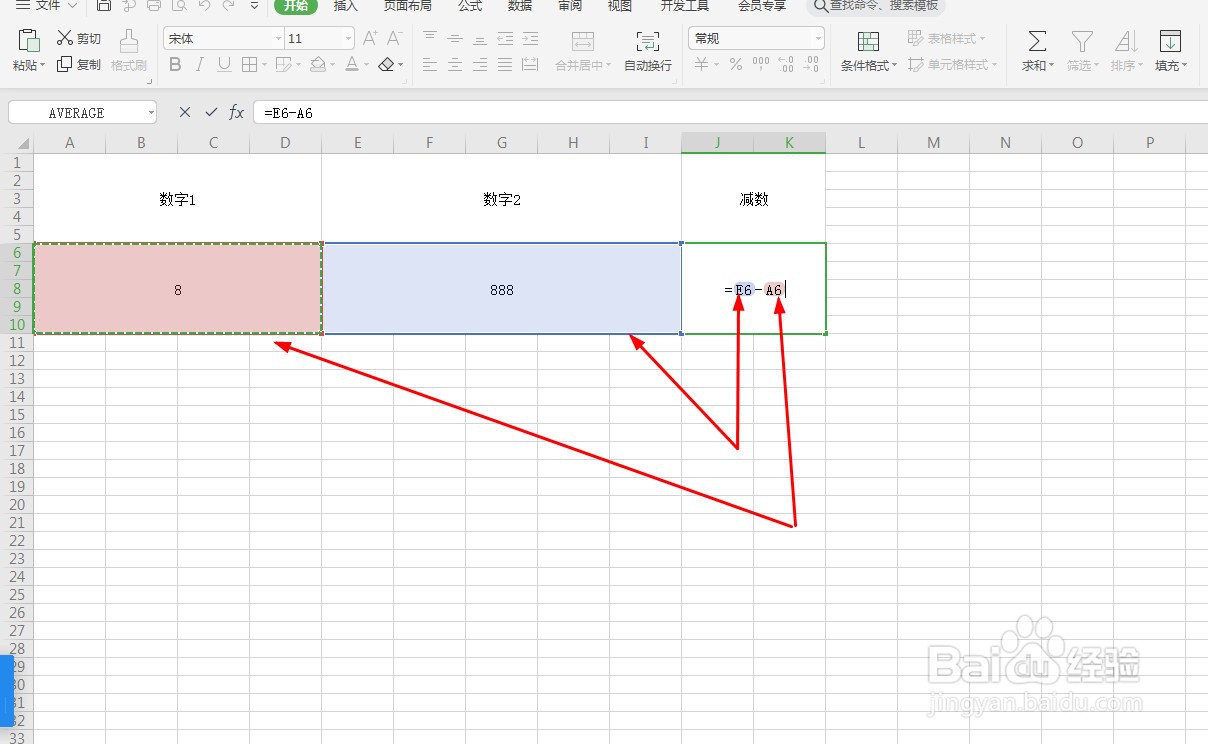Switch to the 开发工具 tab
This screenshot has width=1208, height=744.
[685, 5]
